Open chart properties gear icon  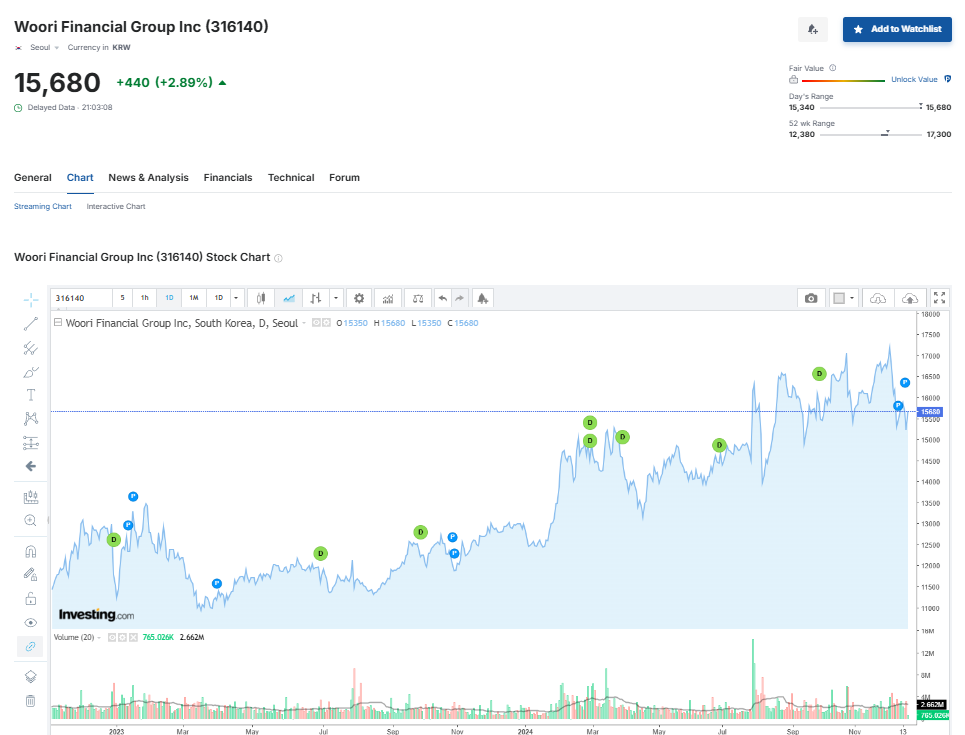(359, 299)
